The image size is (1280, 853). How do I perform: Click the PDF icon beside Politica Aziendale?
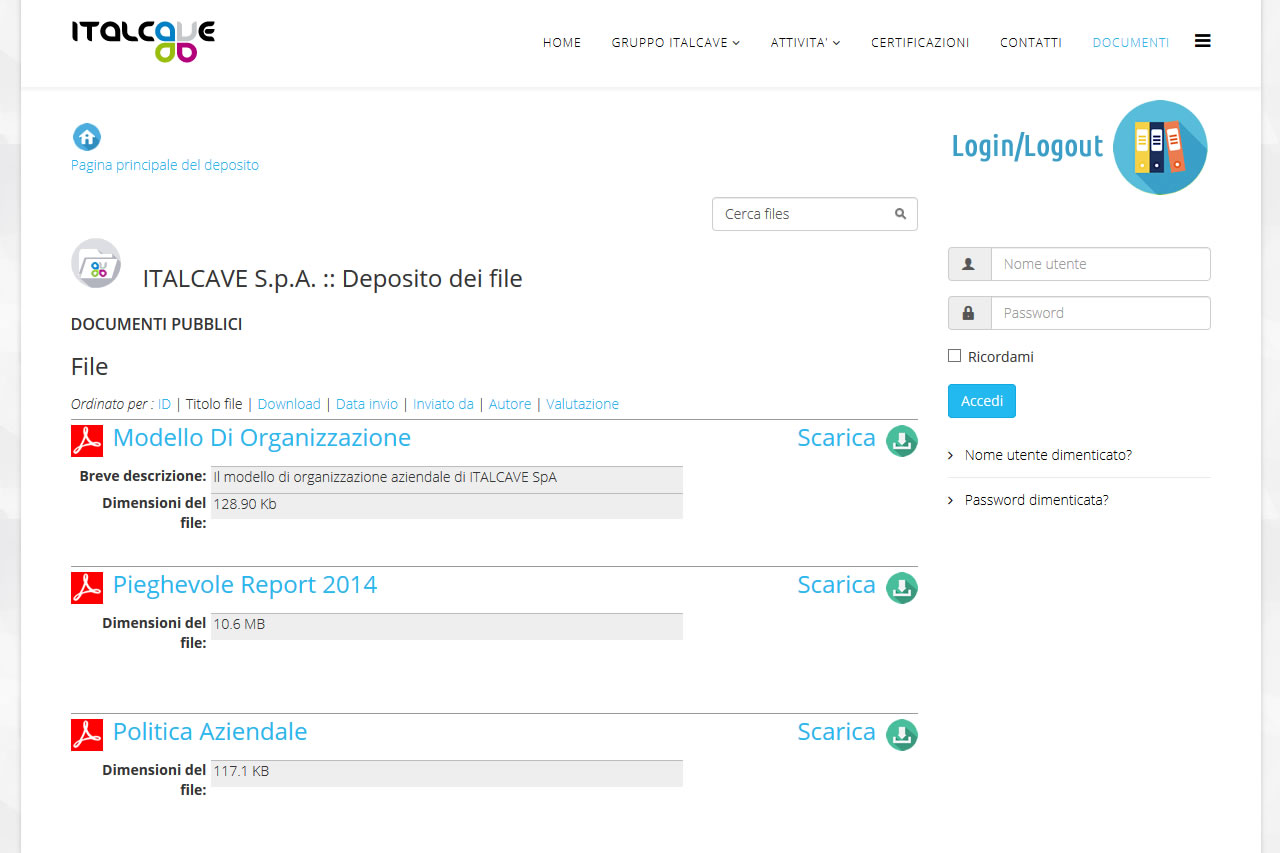coord(87,735)
